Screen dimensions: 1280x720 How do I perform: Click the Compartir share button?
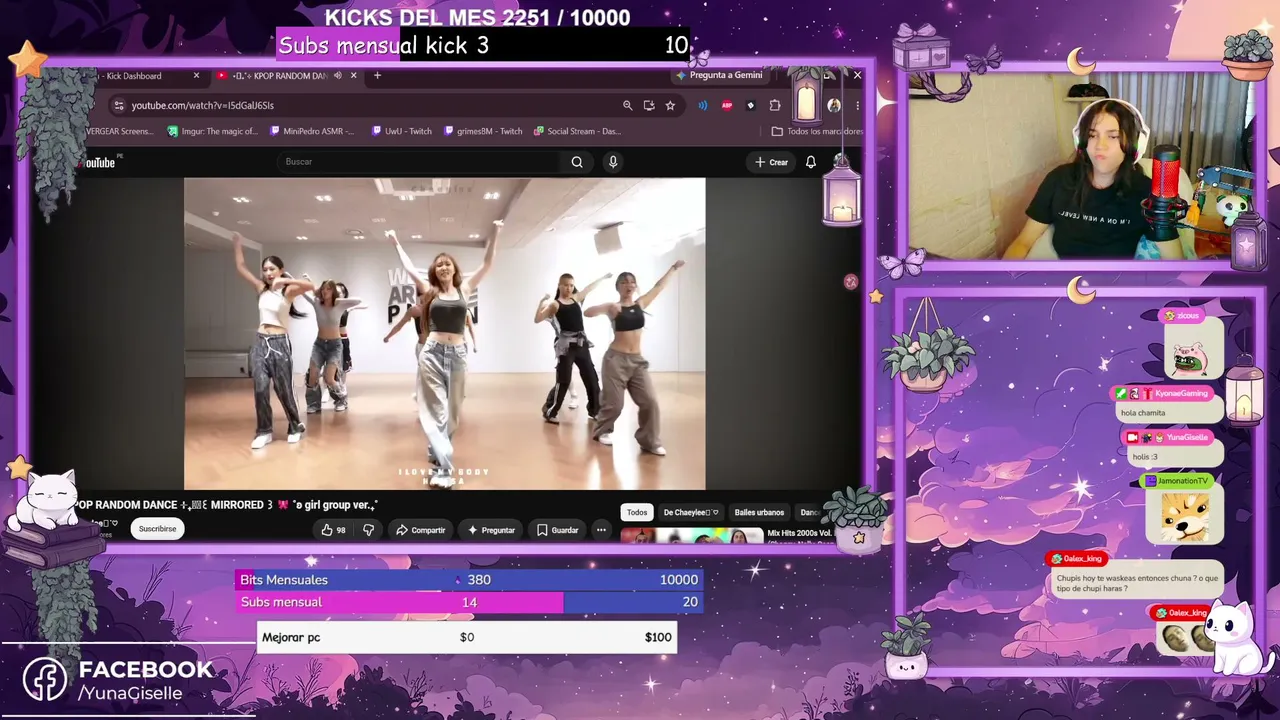[x=421, y=530]
